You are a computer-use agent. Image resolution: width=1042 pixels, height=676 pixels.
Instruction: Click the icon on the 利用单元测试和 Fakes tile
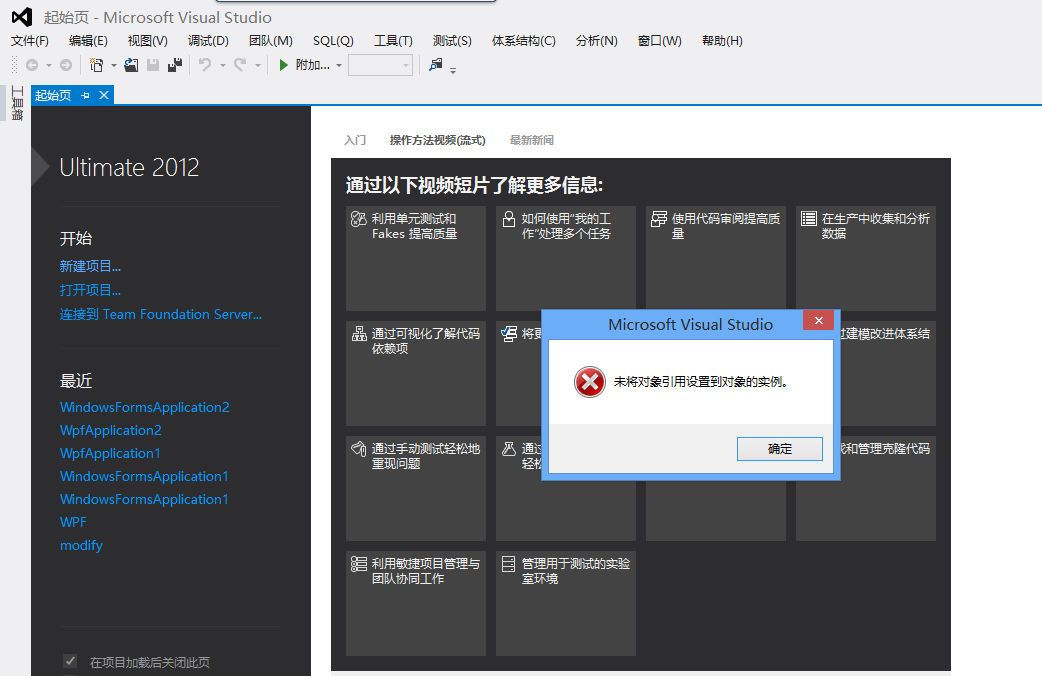358,219
